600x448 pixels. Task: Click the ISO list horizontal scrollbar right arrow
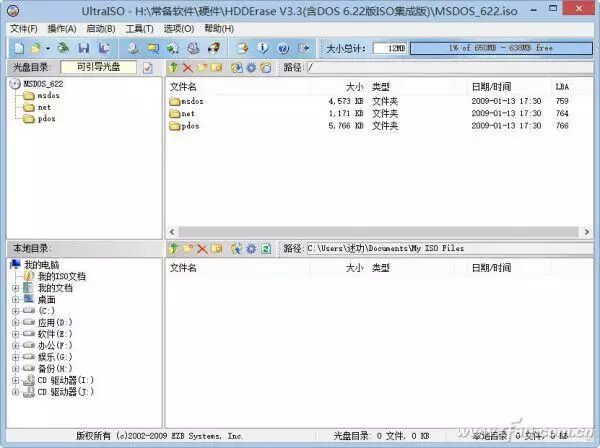tap(587, 232)
